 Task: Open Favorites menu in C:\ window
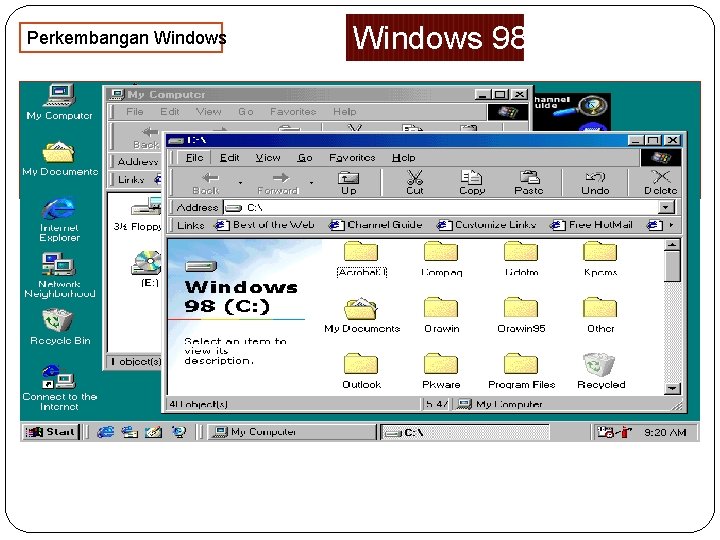(x=352, y=158)
